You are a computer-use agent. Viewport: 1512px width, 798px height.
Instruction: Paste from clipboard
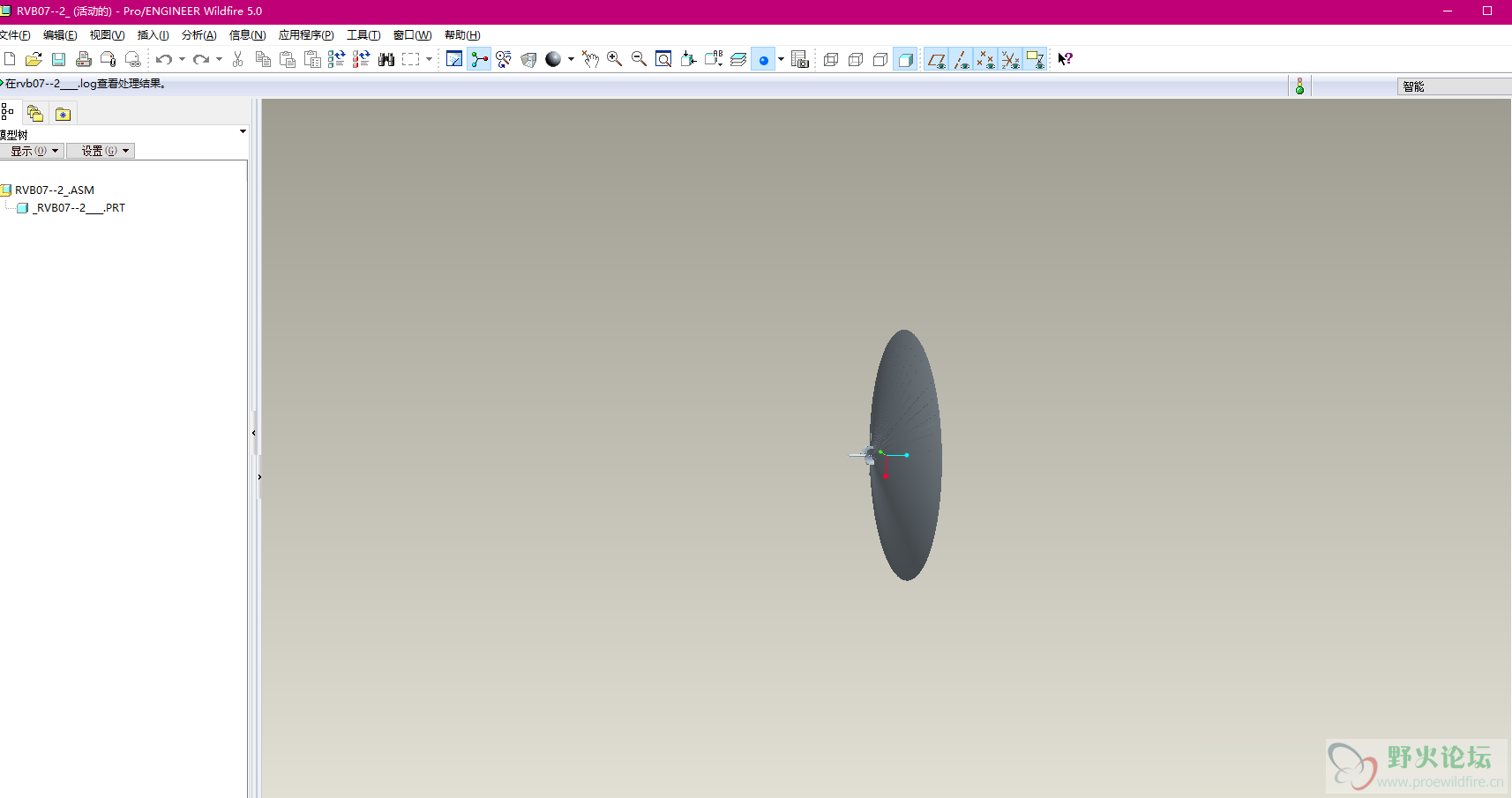(288, 59)
